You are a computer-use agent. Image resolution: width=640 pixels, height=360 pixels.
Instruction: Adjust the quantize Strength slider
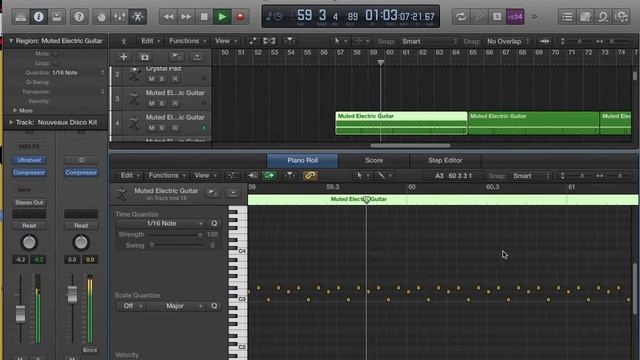click(176, 235)
